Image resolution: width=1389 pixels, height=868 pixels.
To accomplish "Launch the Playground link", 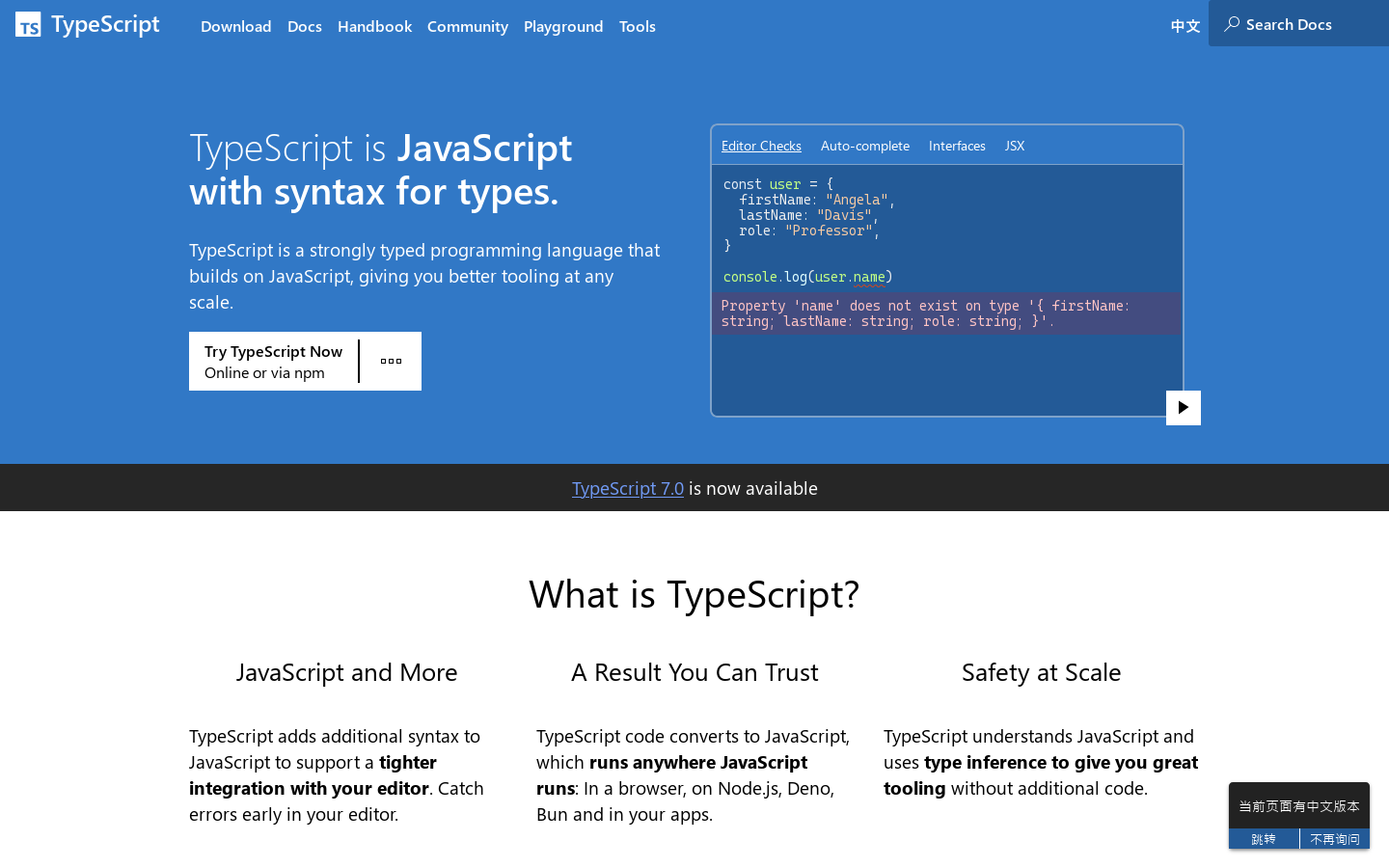I will [x=563, y=26].
